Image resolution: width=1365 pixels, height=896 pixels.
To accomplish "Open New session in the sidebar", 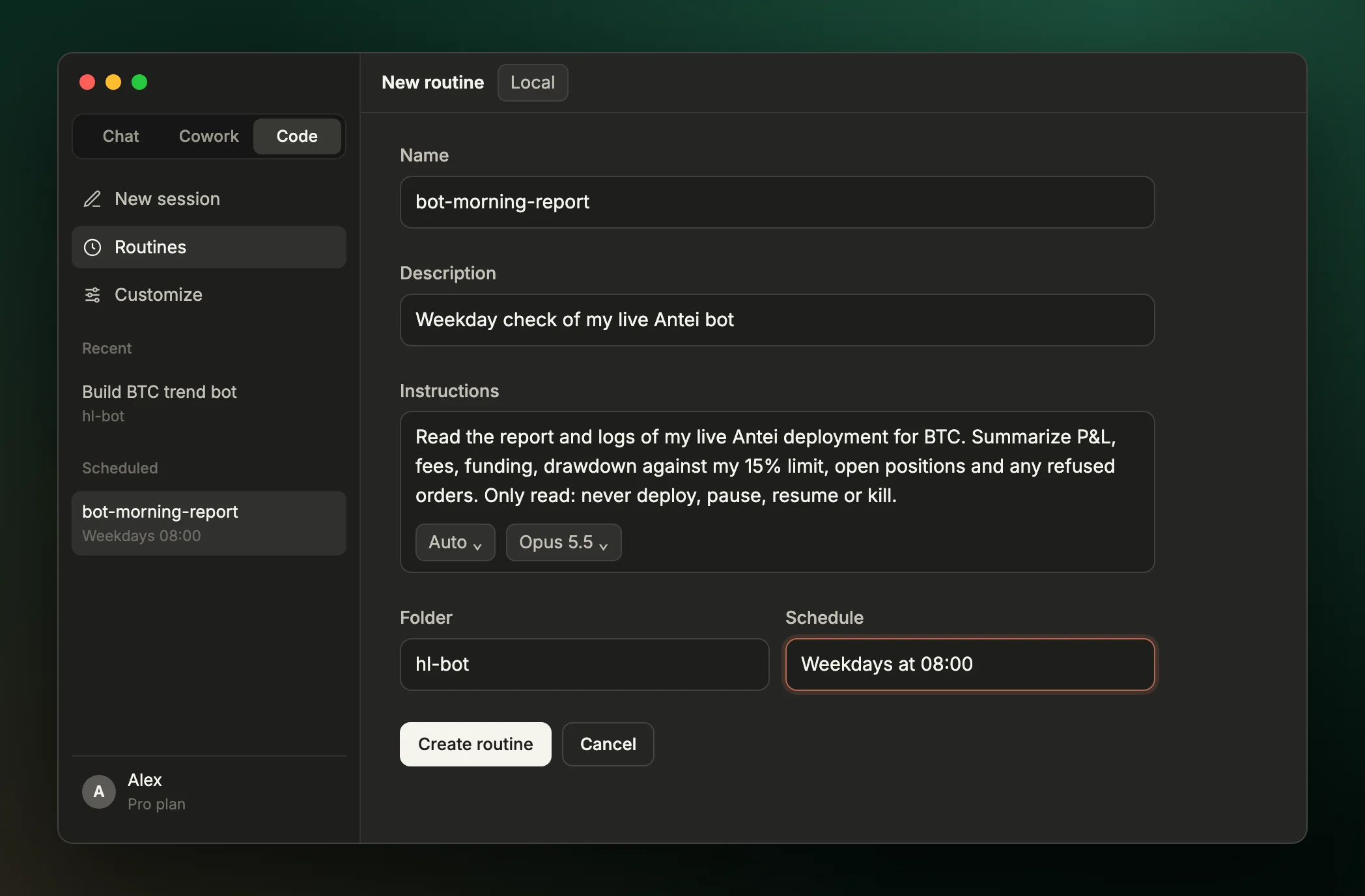I will pyautogui.click(x=208, y=199).
